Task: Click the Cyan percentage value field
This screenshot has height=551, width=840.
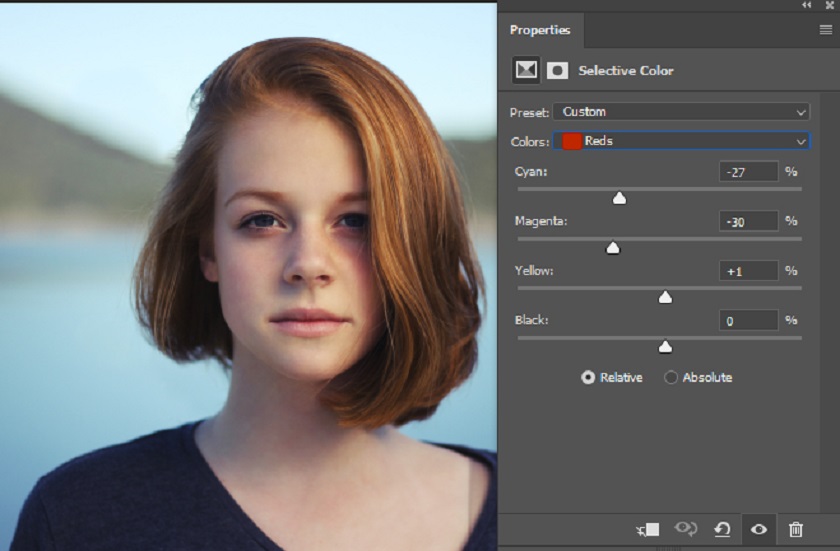Action: (748, 172)
